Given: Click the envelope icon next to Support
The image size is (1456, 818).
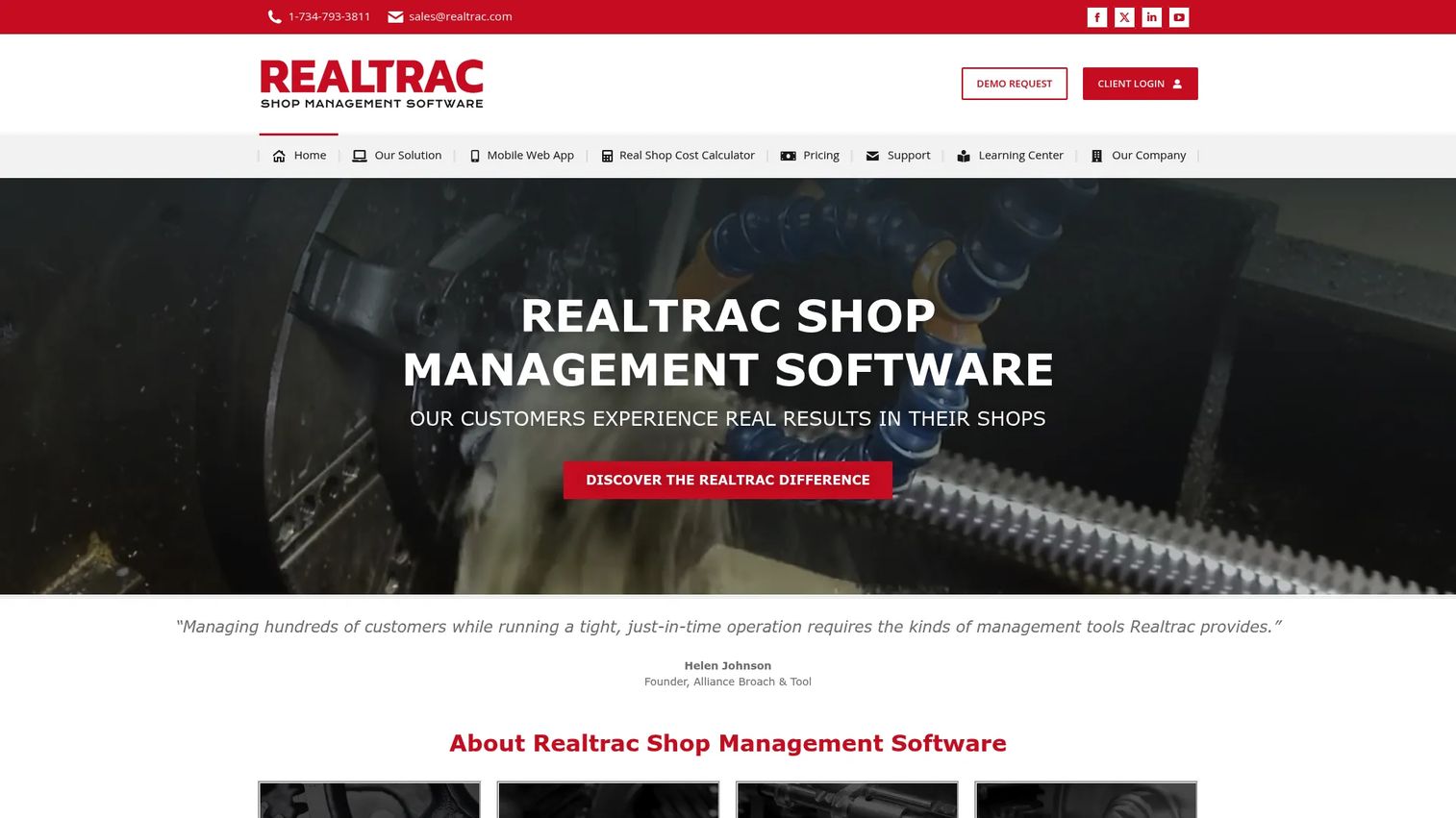Looking at the screenshot, I should click(x=872, y=156).
